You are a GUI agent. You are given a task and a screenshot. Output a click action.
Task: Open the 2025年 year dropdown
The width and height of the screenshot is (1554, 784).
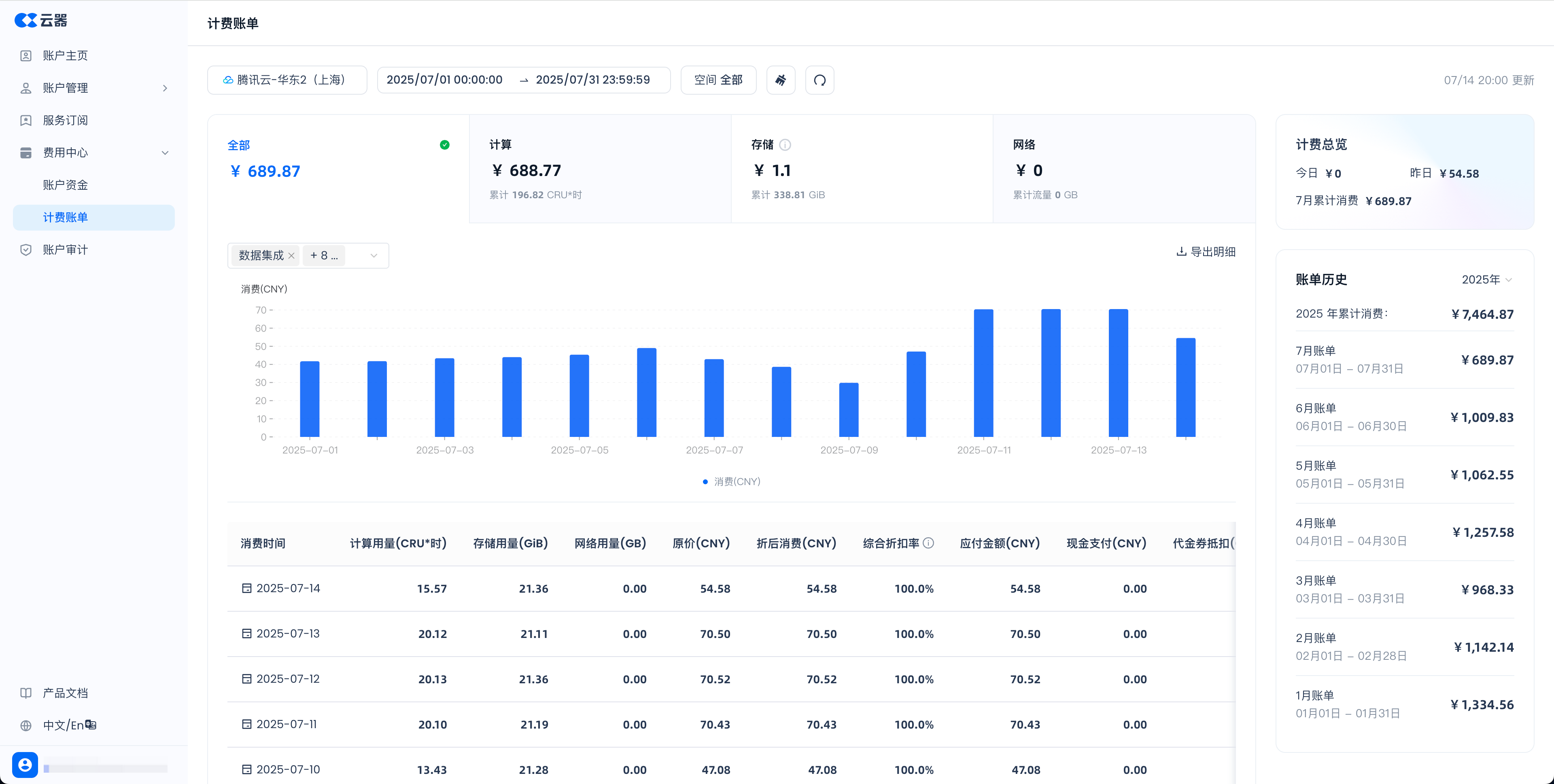pos(1486,279)
